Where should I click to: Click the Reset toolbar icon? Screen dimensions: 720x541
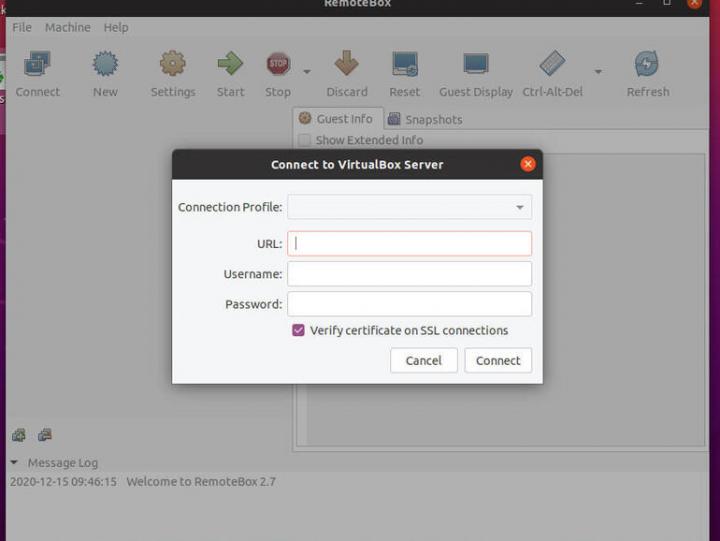pos(404,66)
